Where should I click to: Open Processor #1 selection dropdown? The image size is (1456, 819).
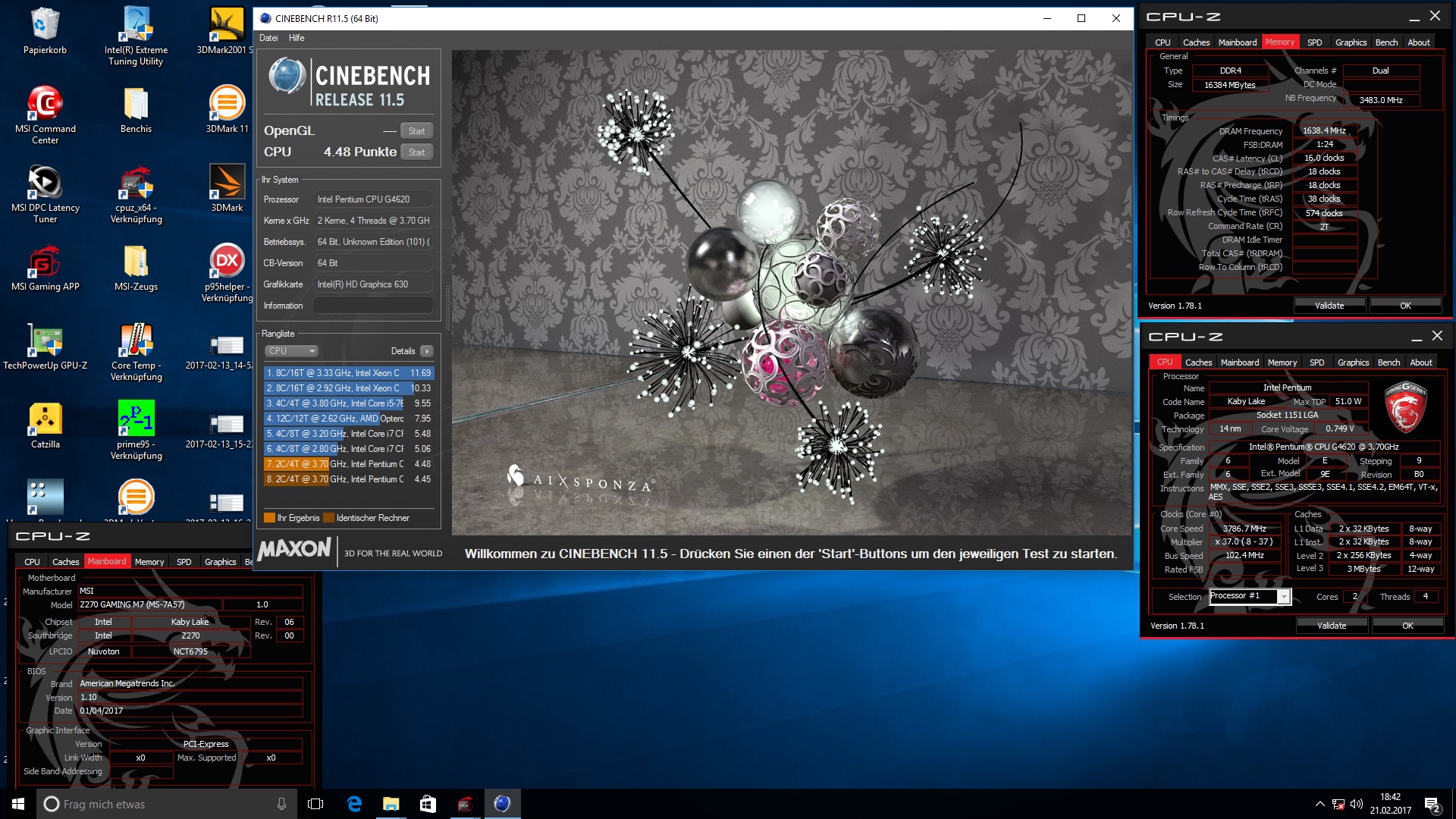coord(1250,596)
